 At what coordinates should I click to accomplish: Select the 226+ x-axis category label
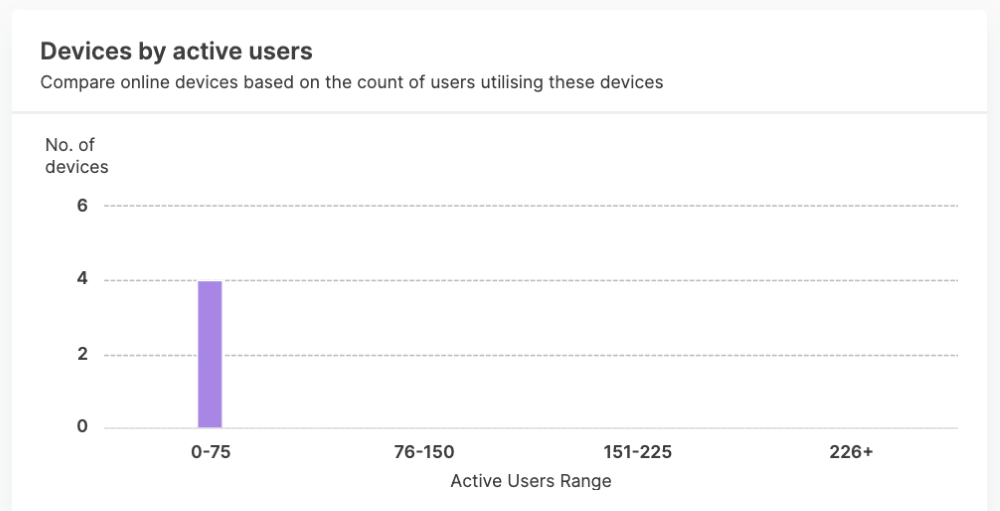(851, 452)
